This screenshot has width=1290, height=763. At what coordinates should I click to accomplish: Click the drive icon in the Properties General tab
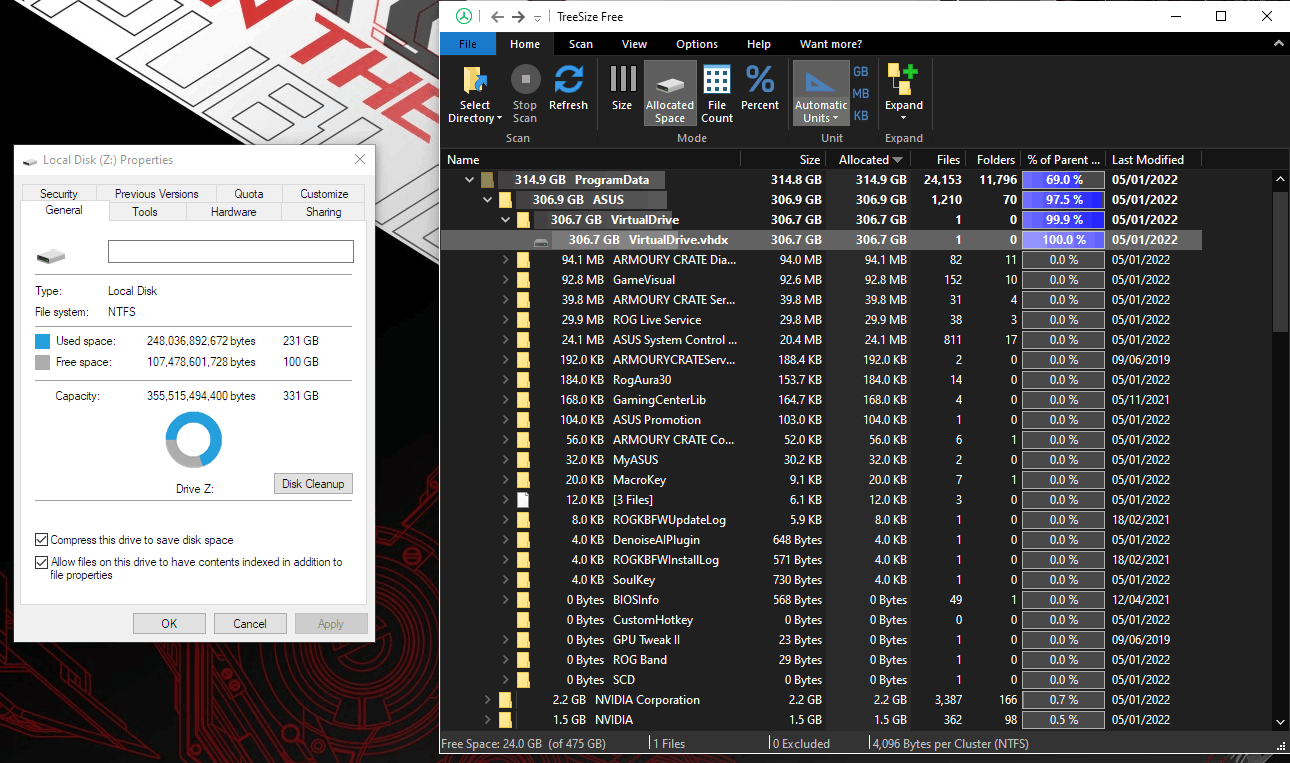click(51, 255)
